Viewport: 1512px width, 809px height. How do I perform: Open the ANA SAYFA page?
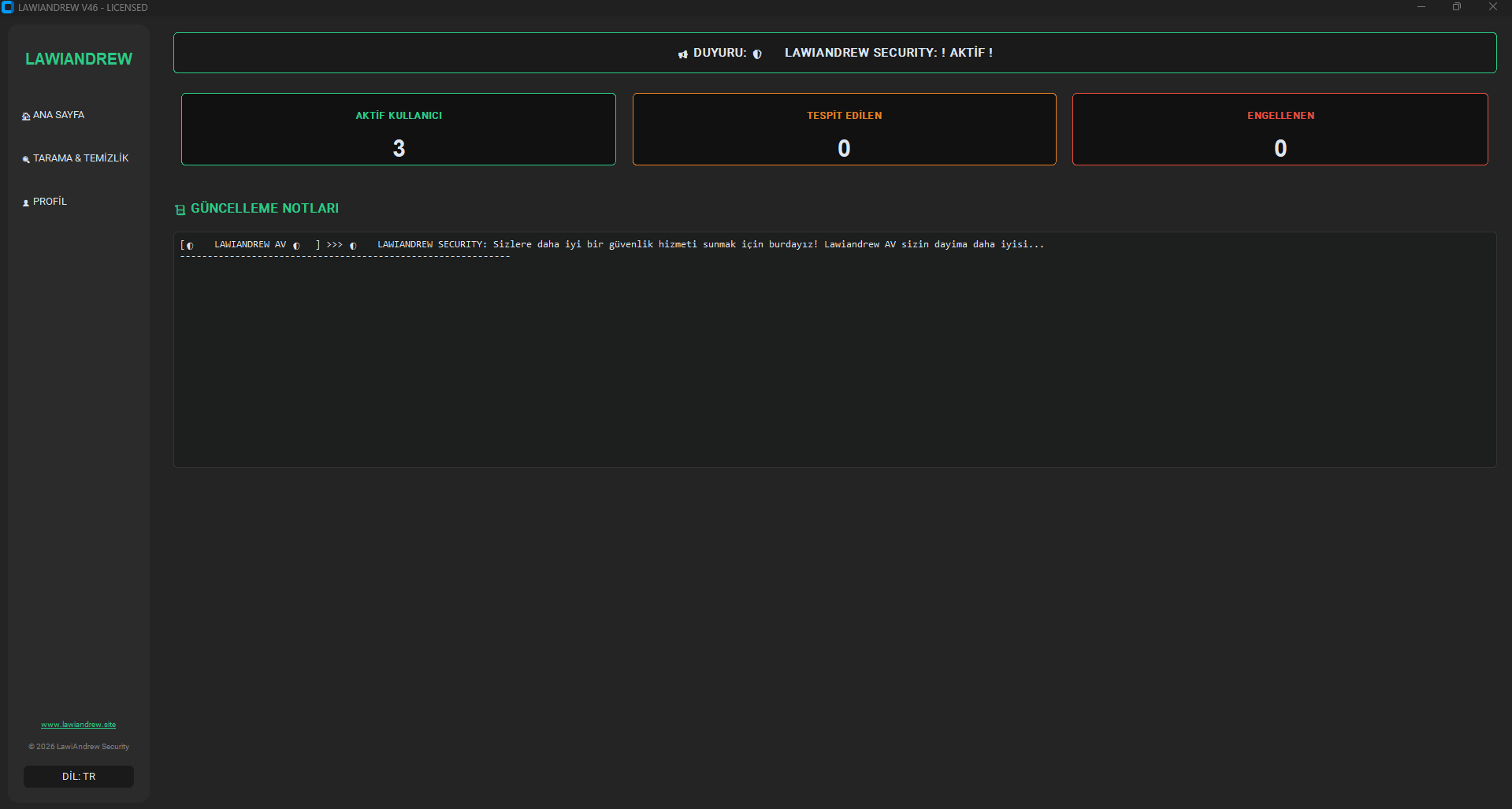(x=58, y=115)
